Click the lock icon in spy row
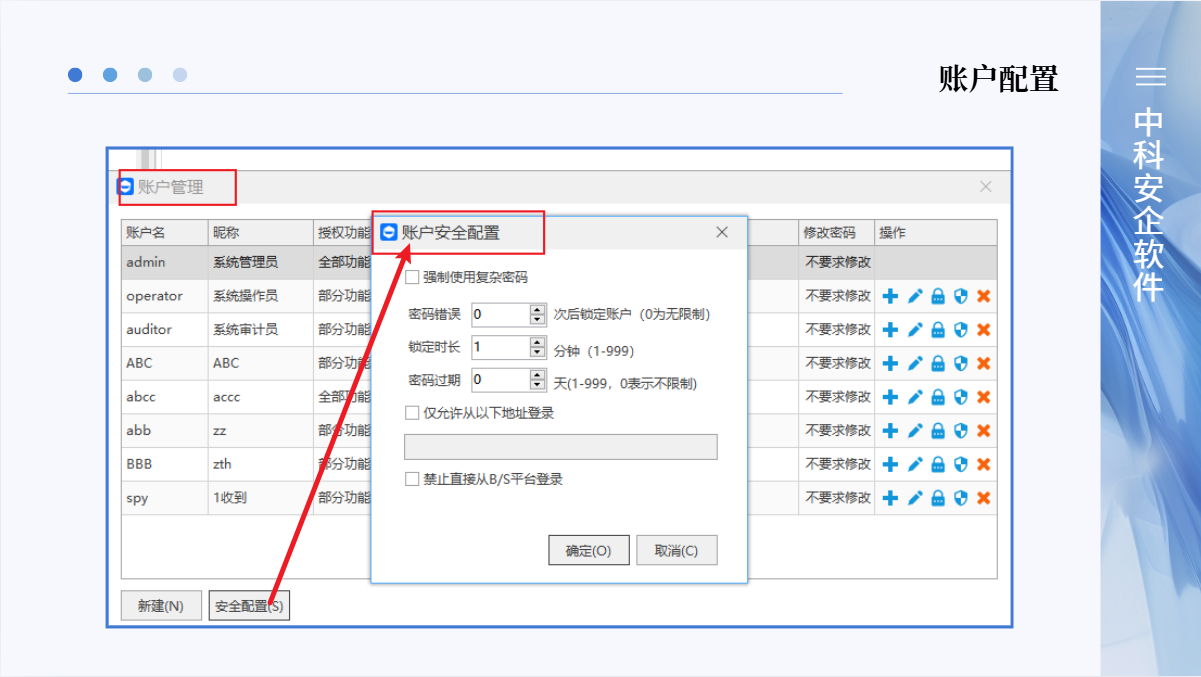Viewport: 1201px width, 677px height. (x=938, y=498)
